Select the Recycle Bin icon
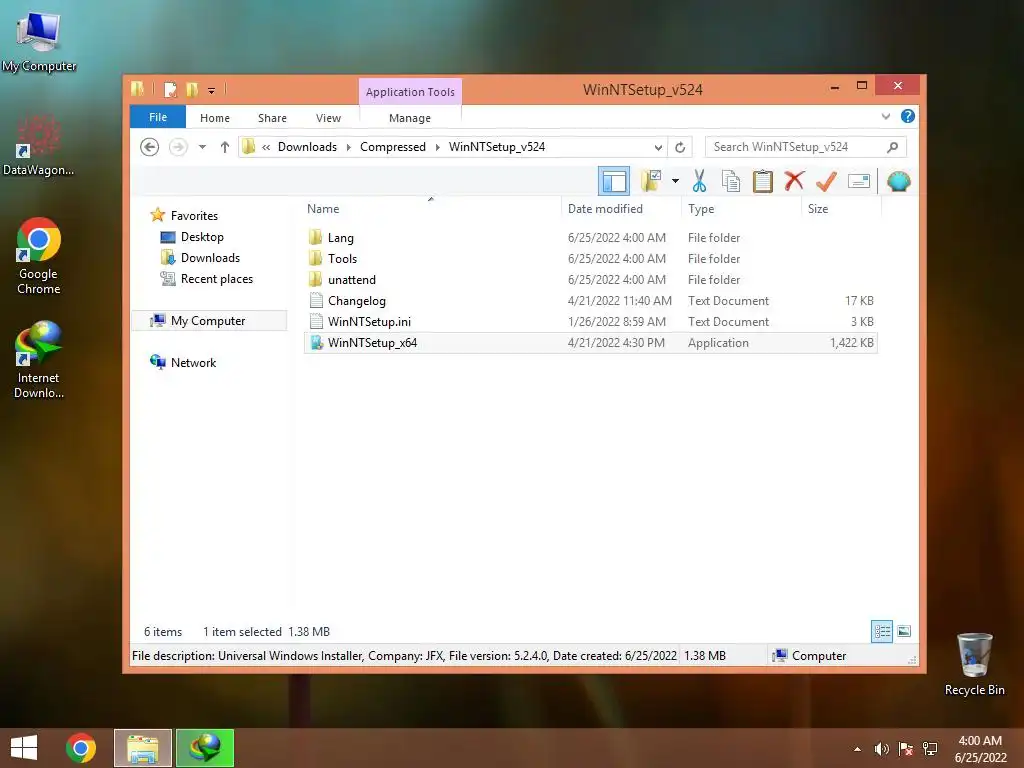Viewport: 1024px width, 768px height. point(974,664)
